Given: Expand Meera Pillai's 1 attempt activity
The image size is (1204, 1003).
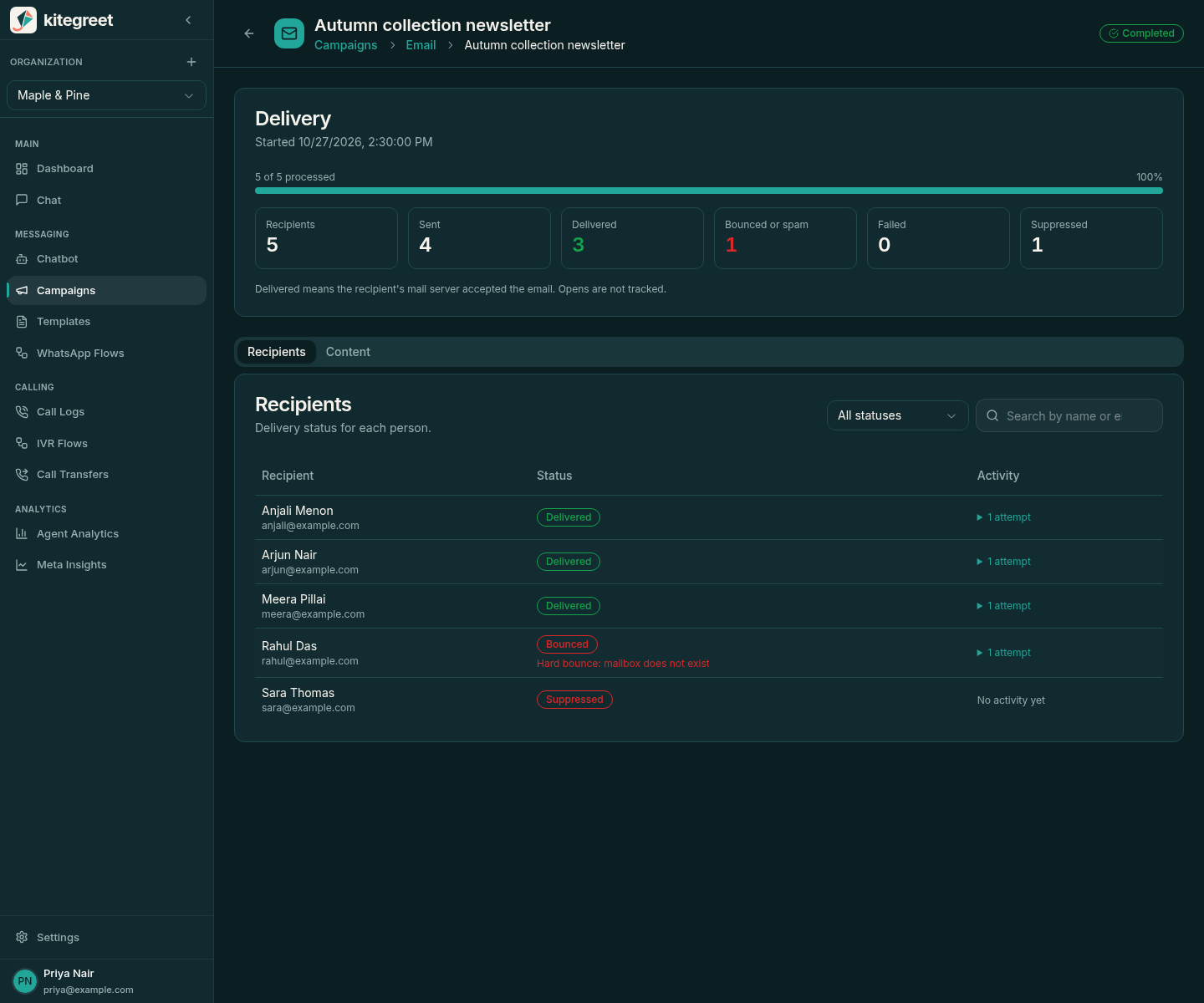Looking at the screenshot, I should tap(1004, 606).
